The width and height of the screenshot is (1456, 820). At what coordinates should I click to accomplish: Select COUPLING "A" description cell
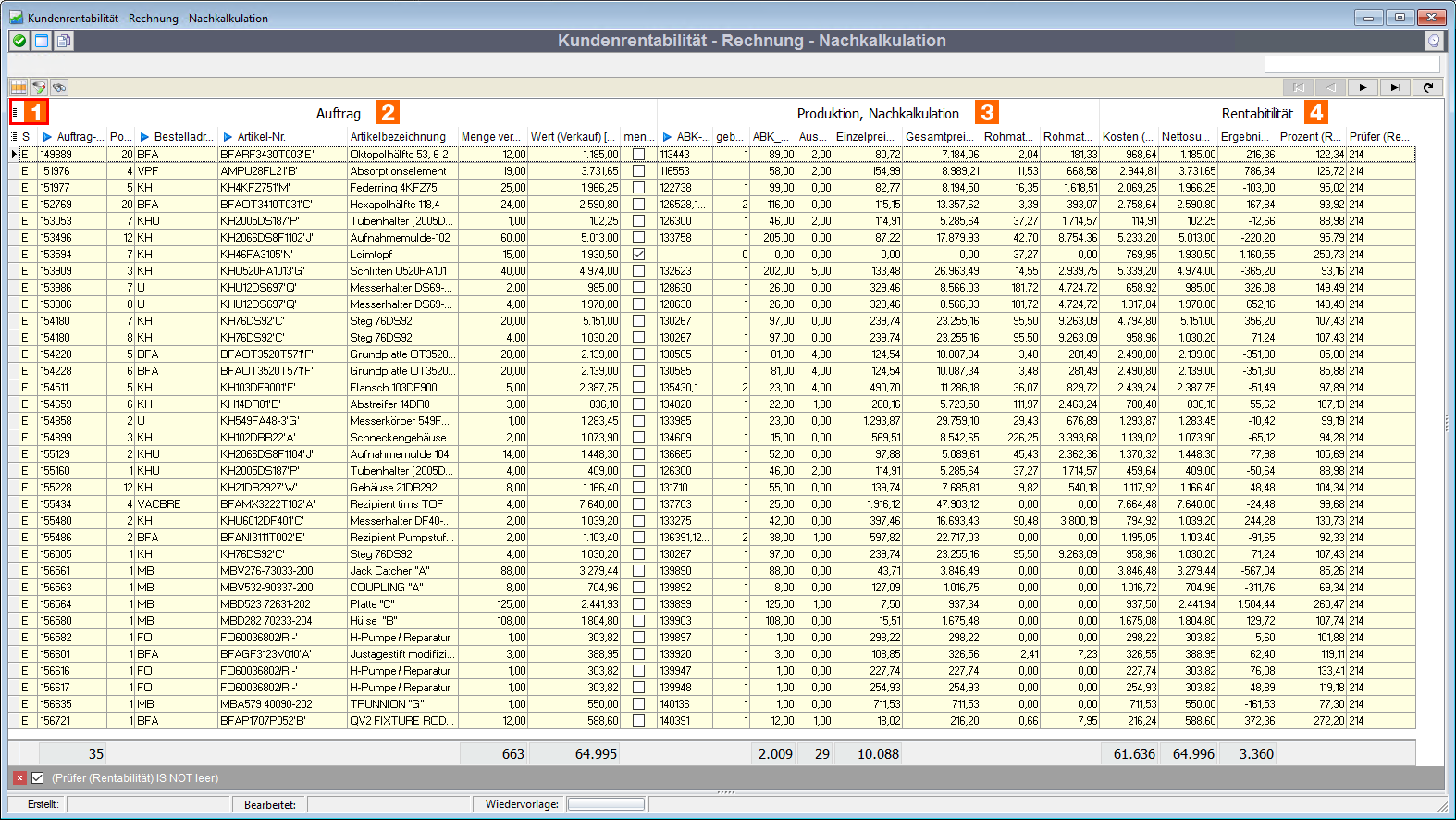(x=402, y=588)
